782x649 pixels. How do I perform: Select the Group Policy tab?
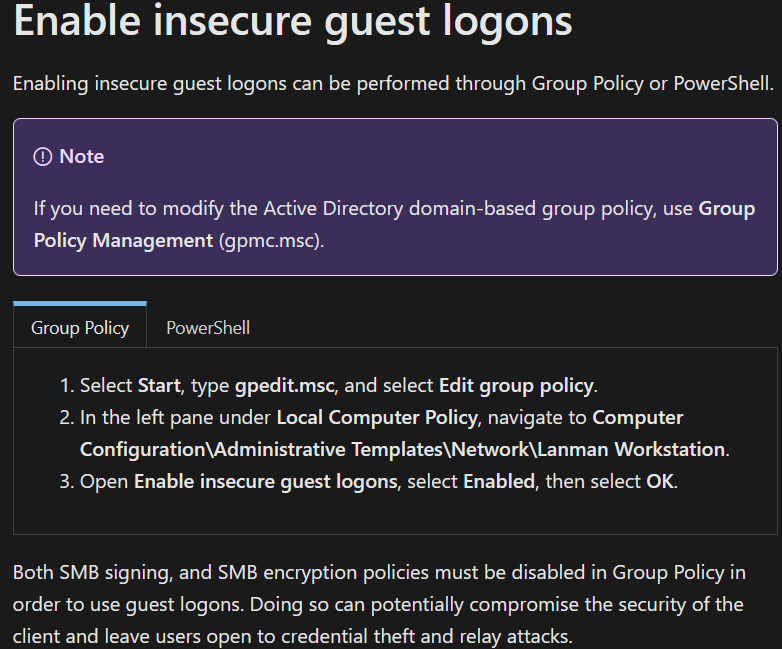click(x=80, y=328)
